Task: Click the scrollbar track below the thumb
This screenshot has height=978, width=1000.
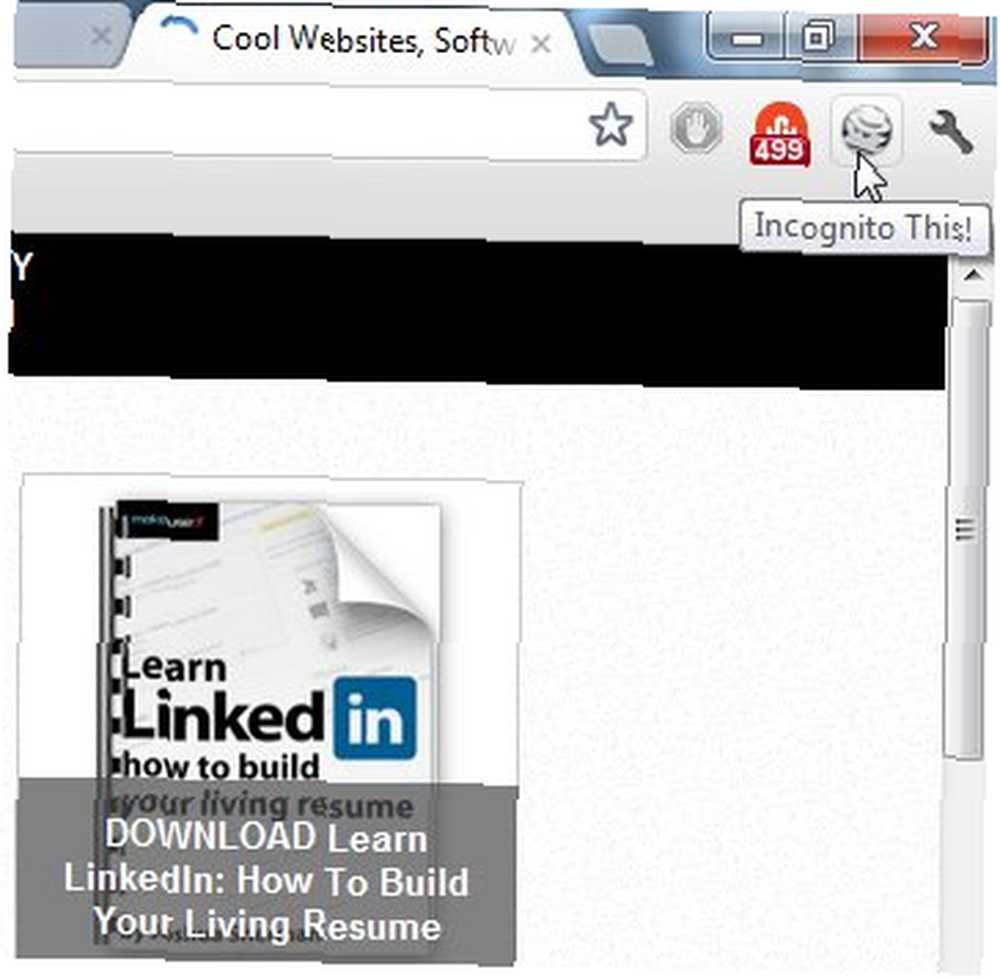Action: click(x=966, y=861)
